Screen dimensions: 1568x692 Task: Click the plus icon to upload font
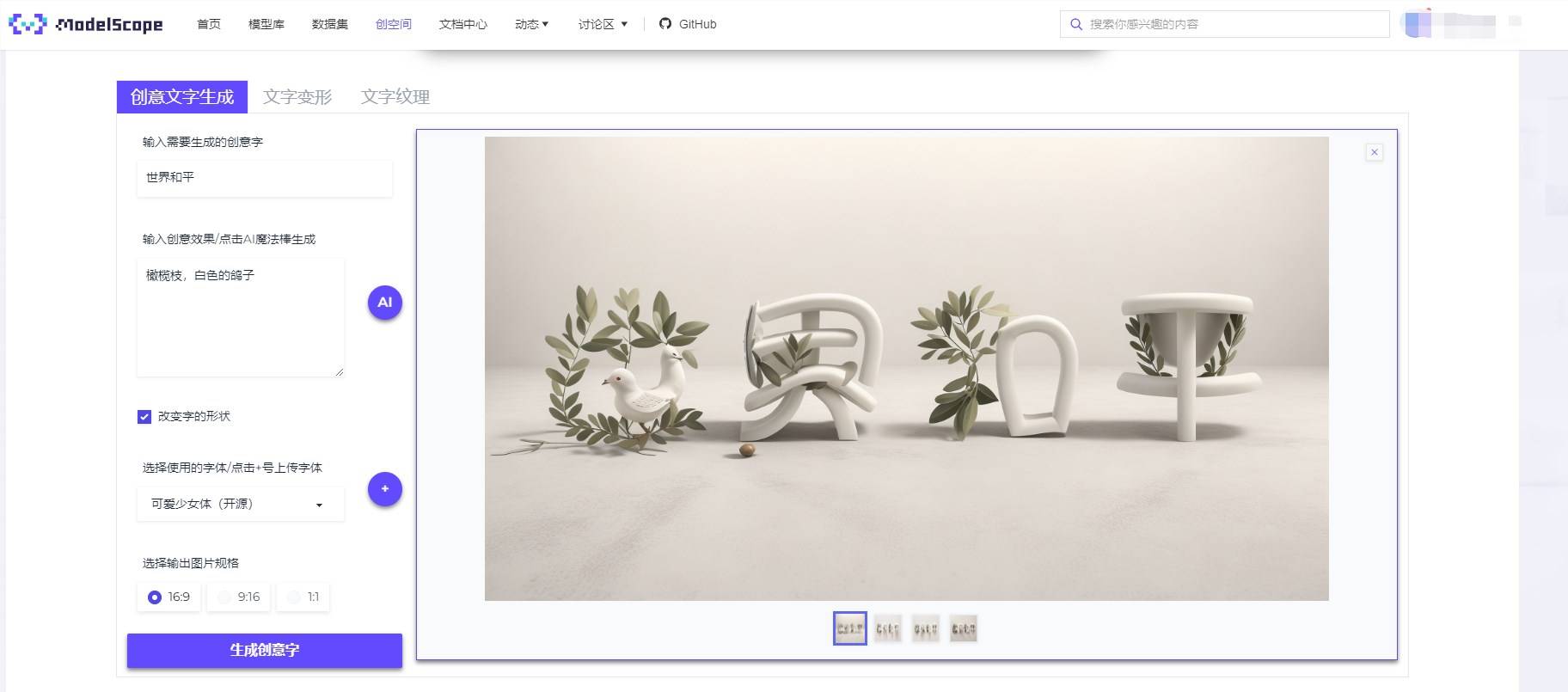384,489
